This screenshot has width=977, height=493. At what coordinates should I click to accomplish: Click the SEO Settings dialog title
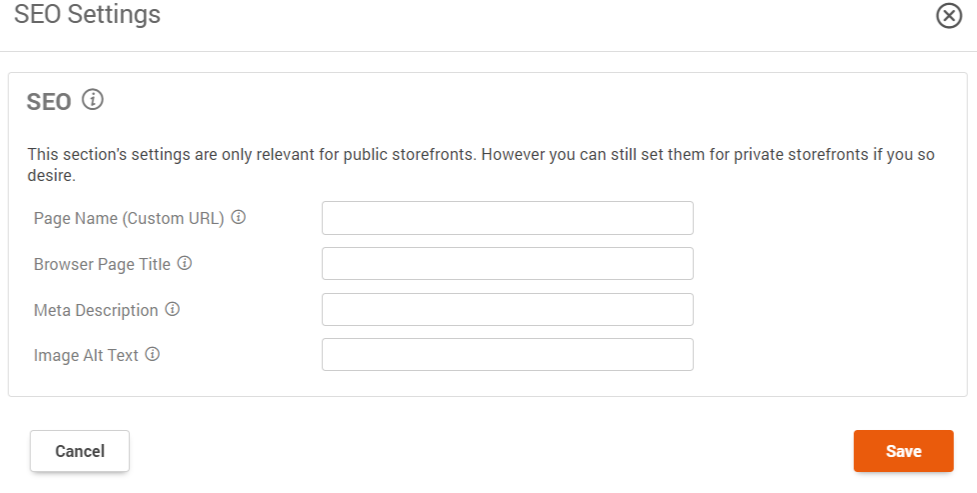(87, 14)
